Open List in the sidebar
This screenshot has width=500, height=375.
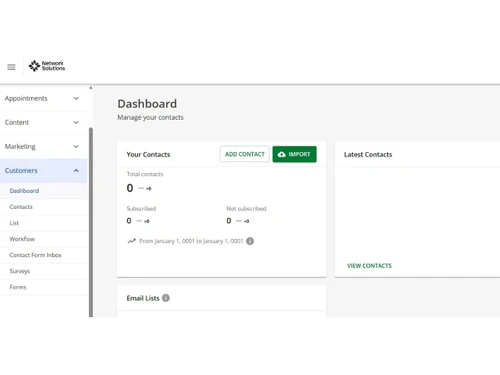43,223
